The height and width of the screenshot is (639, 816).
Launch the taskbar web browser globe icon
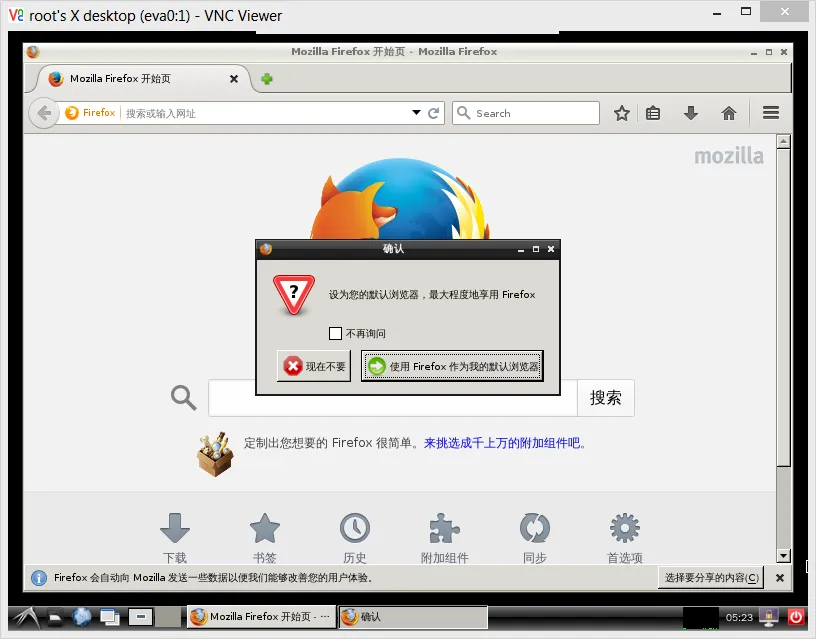(x=82, y=617)
